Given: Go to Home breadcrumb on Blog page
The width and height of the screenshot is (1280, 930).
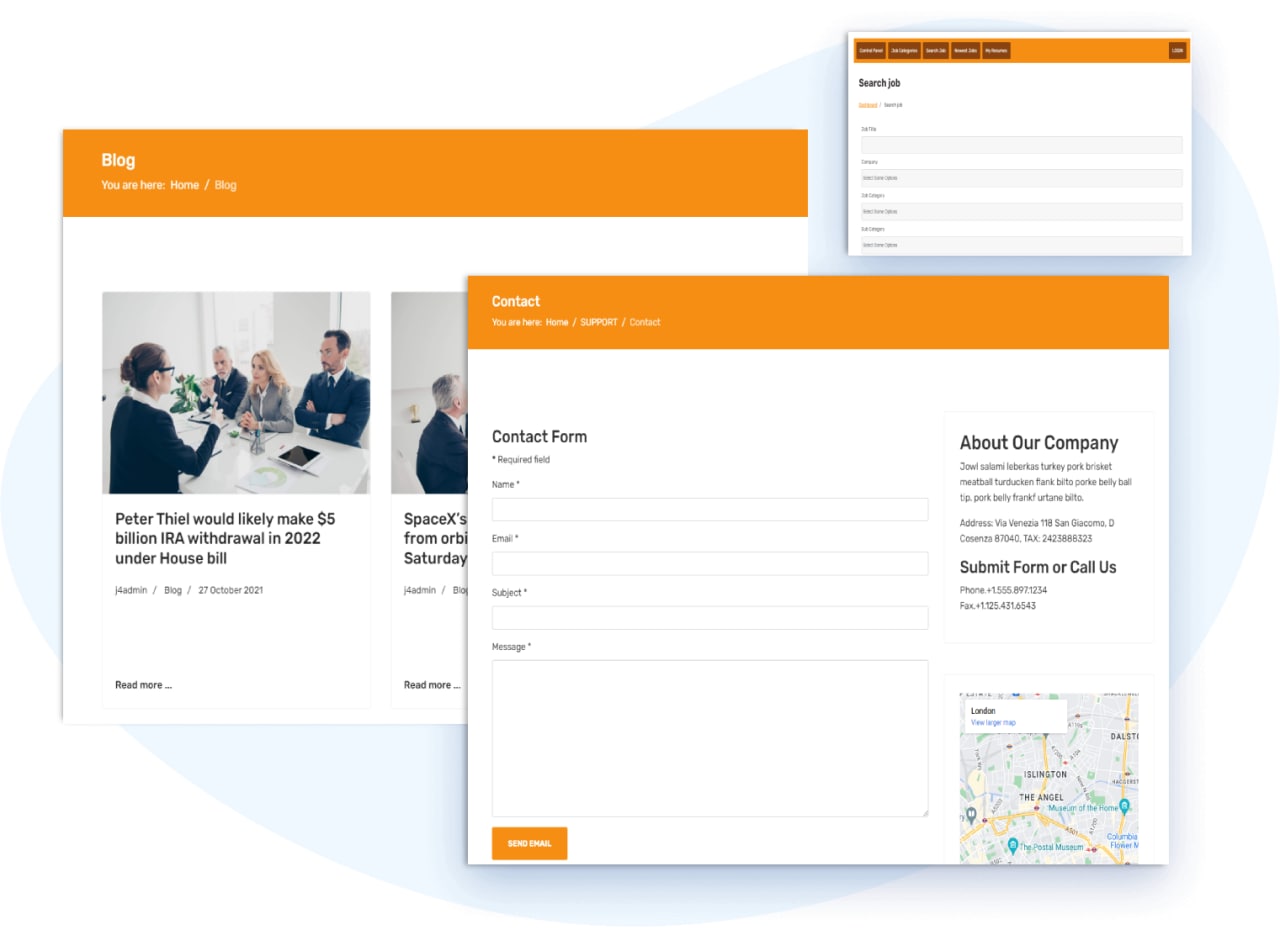Looking at the screenshot, I should (x=184, y=185).
